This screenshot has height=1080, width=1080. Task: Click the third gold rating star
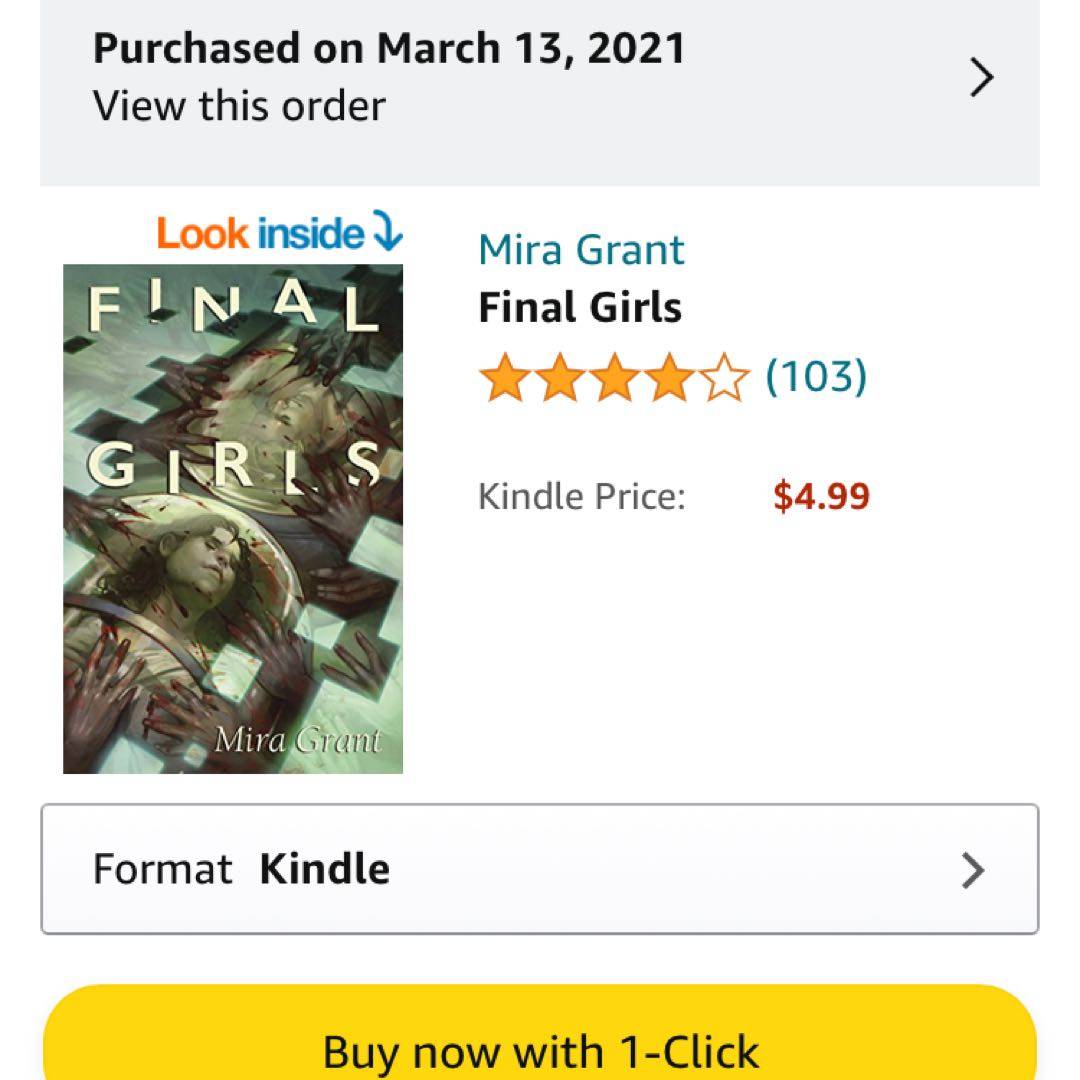(613, 380)
